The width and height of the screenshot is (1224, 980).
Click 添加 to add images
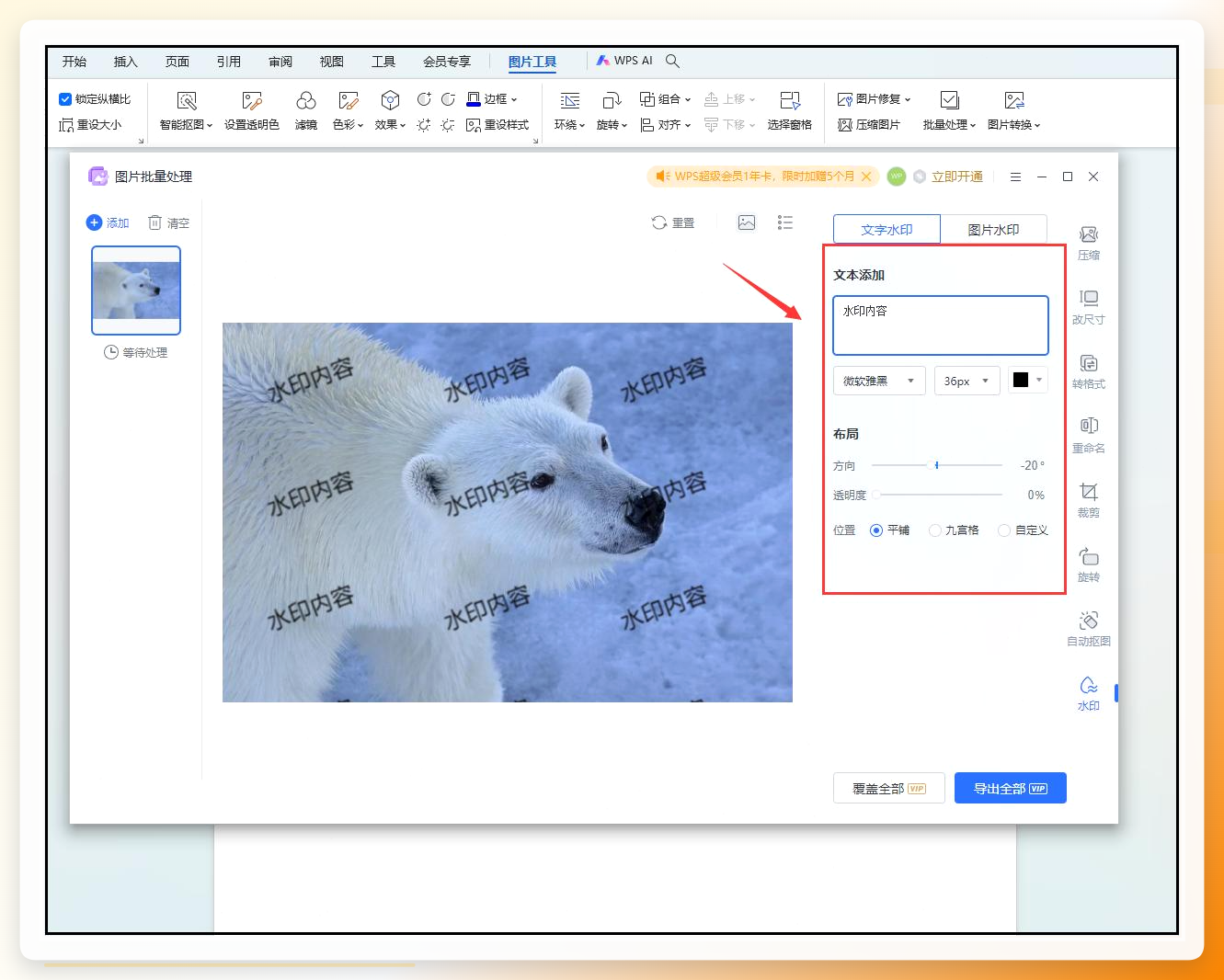pyautogui.click(x=108, y=222)
